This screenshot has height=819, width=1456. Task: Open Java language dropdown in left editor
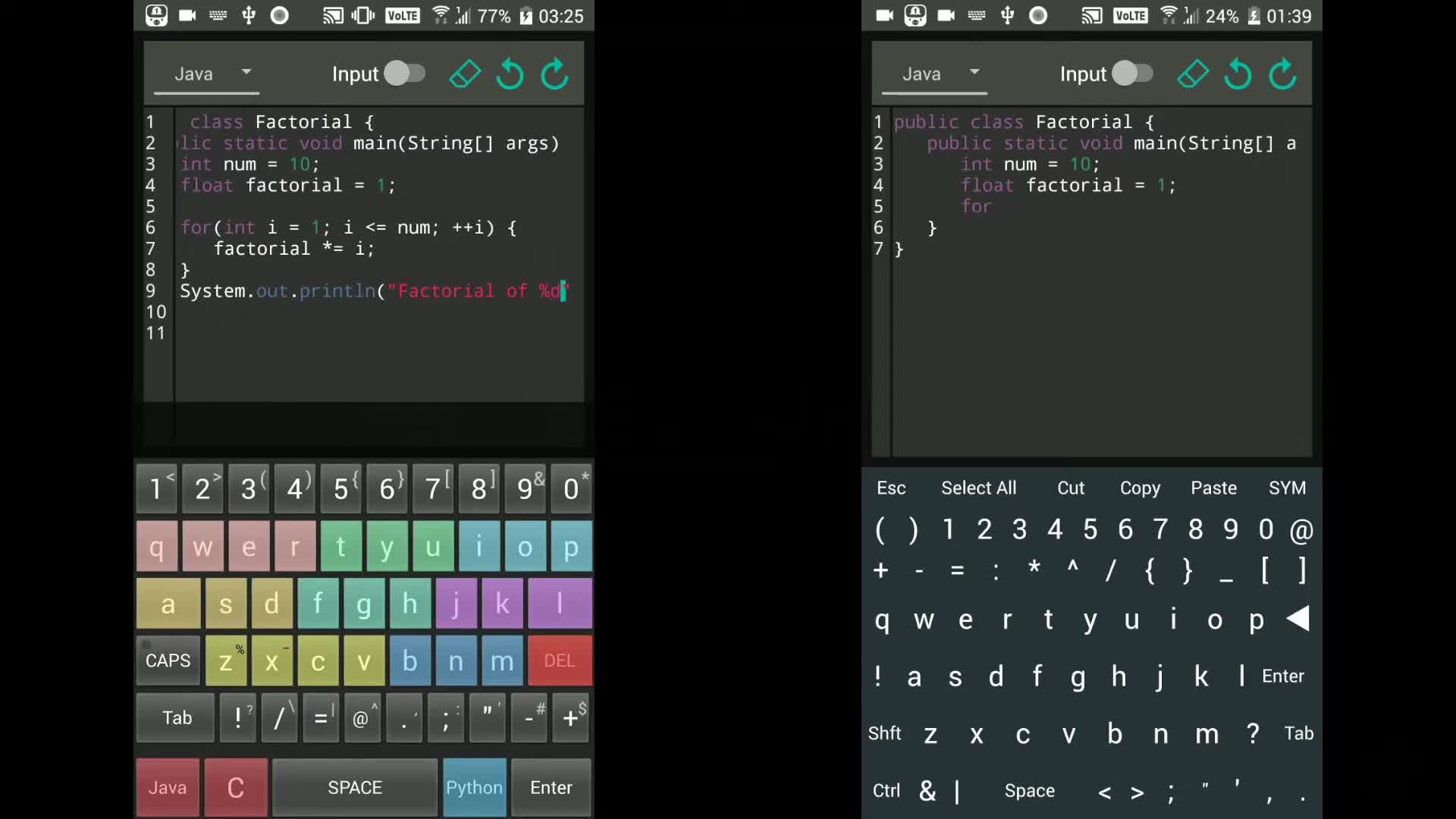(x=209, y=73)
